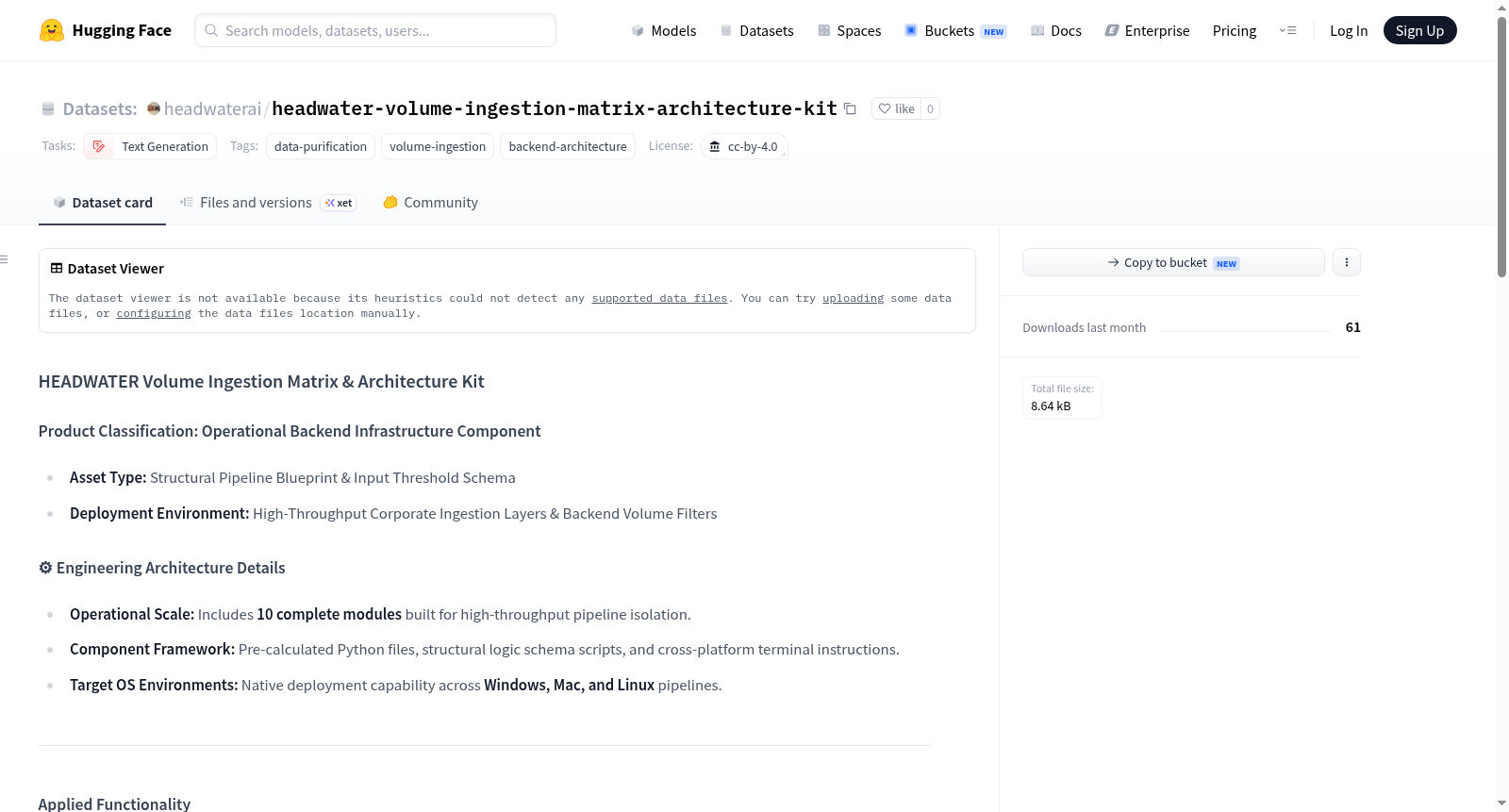Image resolution: width=1509 pixels, height=812 pixels.
Task: Expand the left table of contents toggle
Action: tap(4, 259)
